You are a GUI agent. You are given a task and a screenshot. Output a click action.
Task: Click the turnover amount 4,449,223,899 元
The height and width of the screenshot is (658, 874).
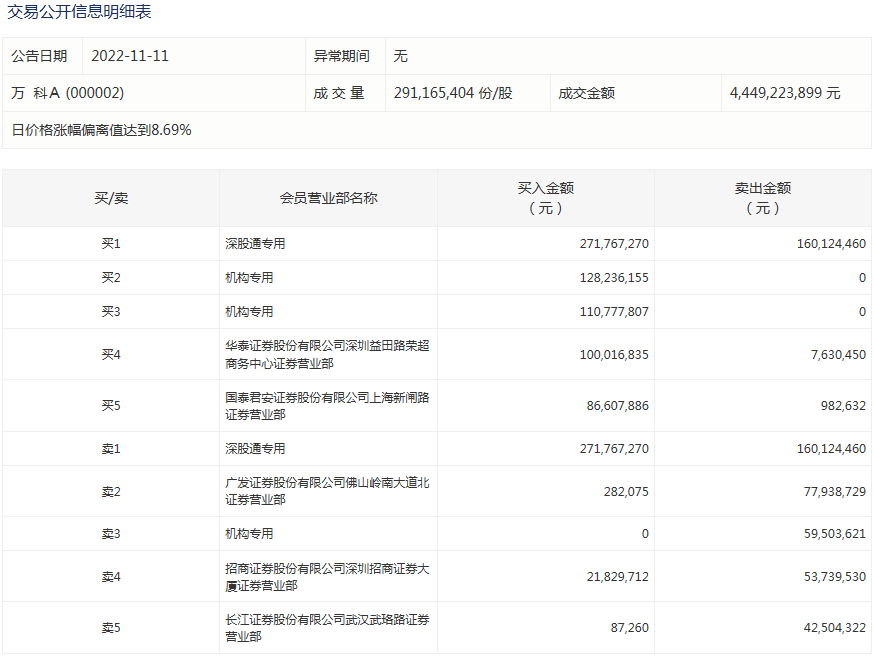coord(785,93)
